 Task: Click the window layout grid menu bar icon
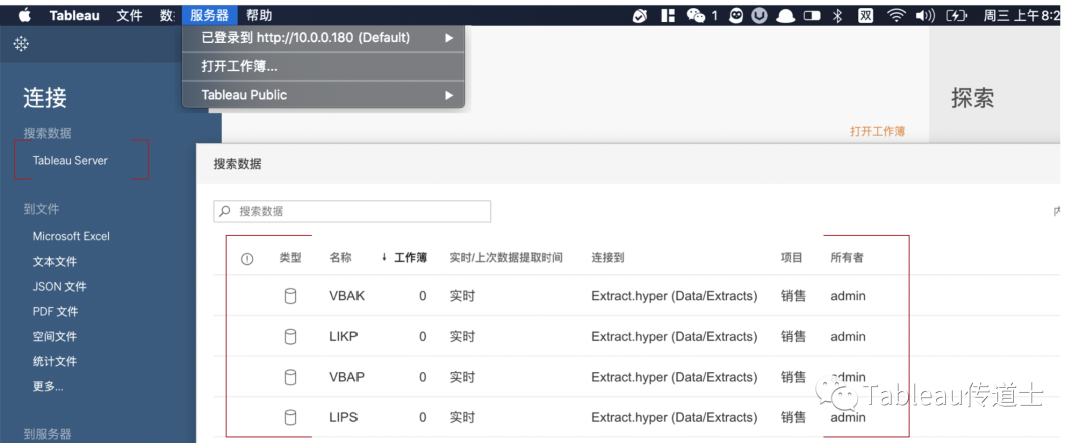click(667, 15)
